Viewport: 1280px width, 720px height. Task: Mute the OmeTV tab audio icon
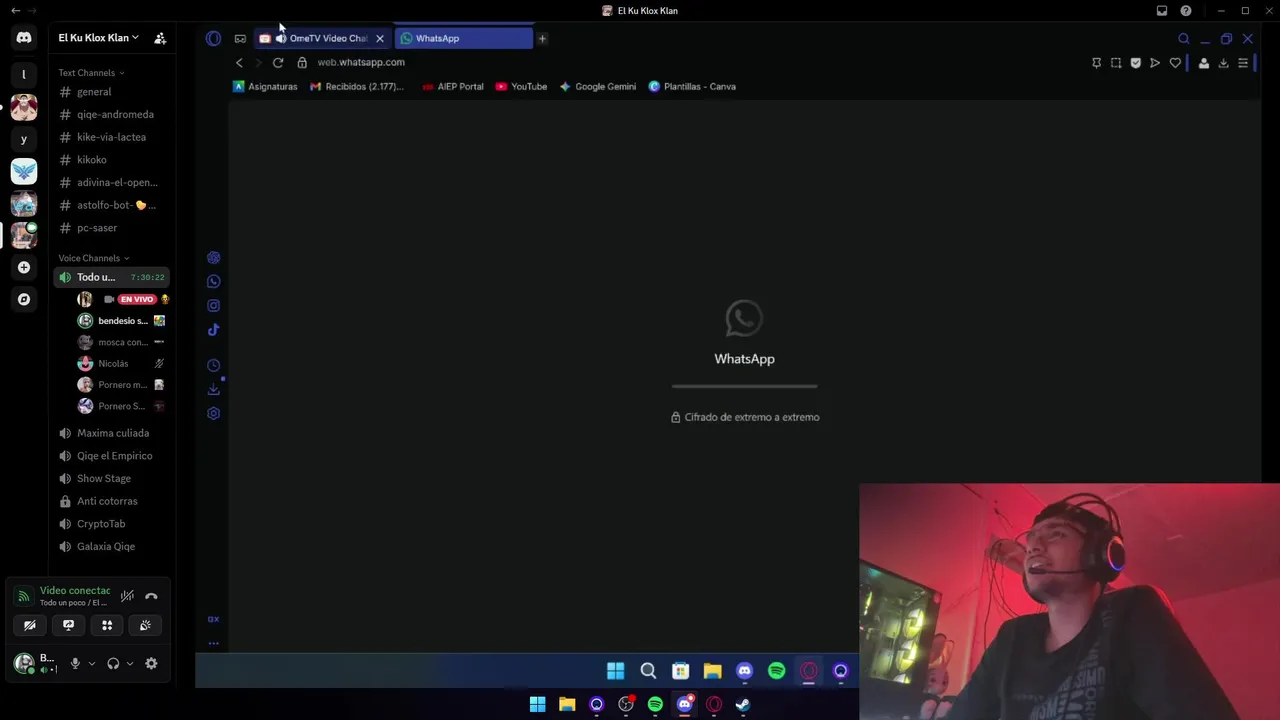281,38
